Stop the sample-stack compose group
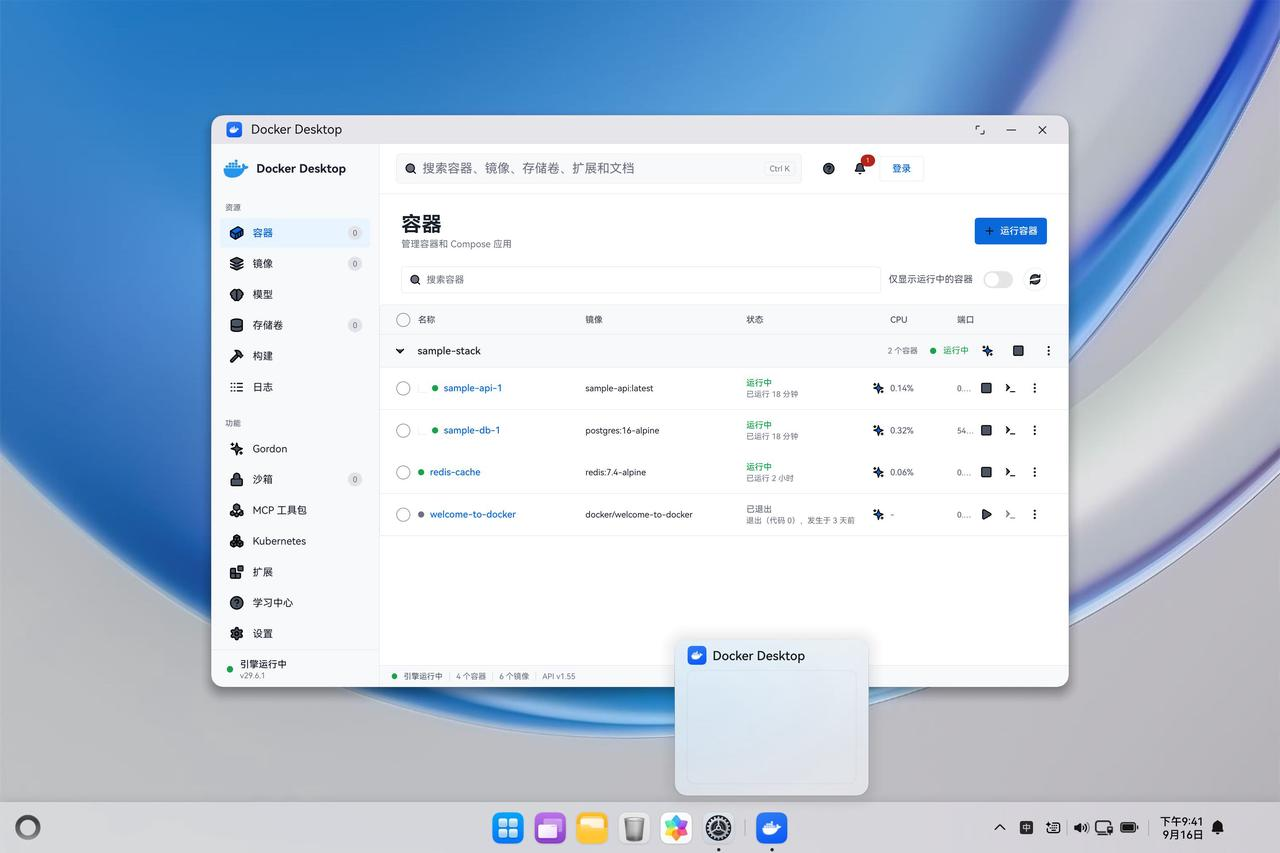This screenshot has height=853, width=1280. click(x=1018, y=351)
